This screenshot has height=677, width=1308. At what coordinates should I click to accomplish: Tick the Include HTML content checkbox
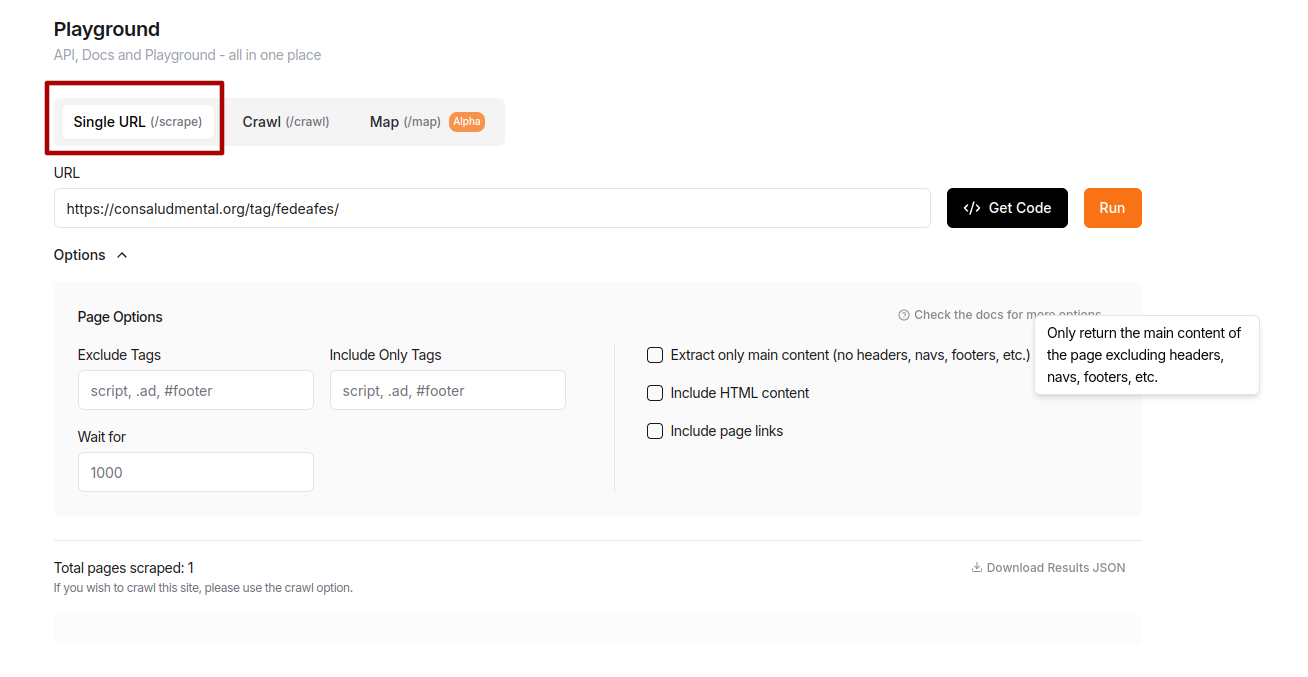[x=655, y=393]
